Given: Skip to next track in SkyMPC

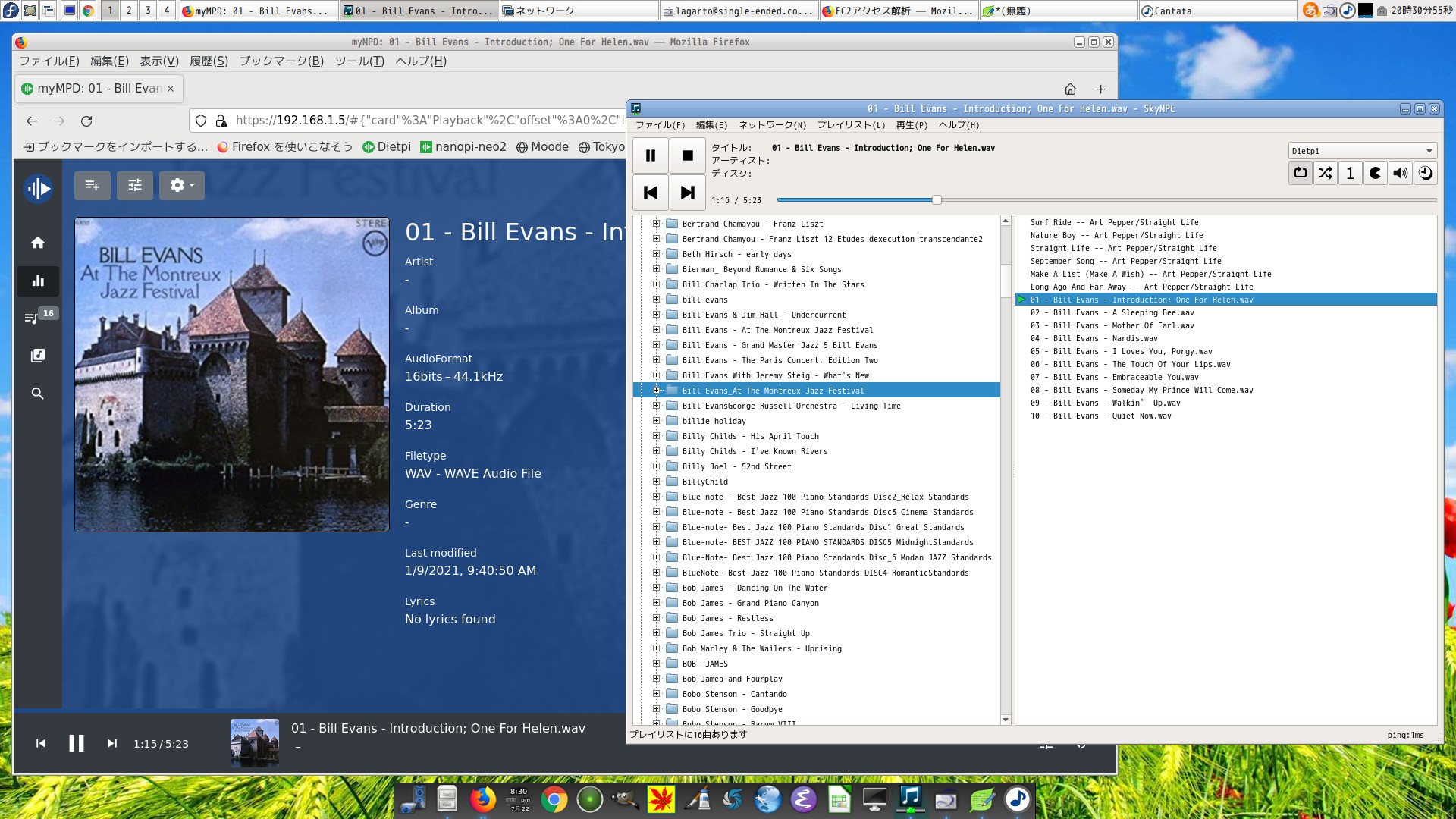Looking at the screenshot, I should pyautogui.click(x=687, y=193).
